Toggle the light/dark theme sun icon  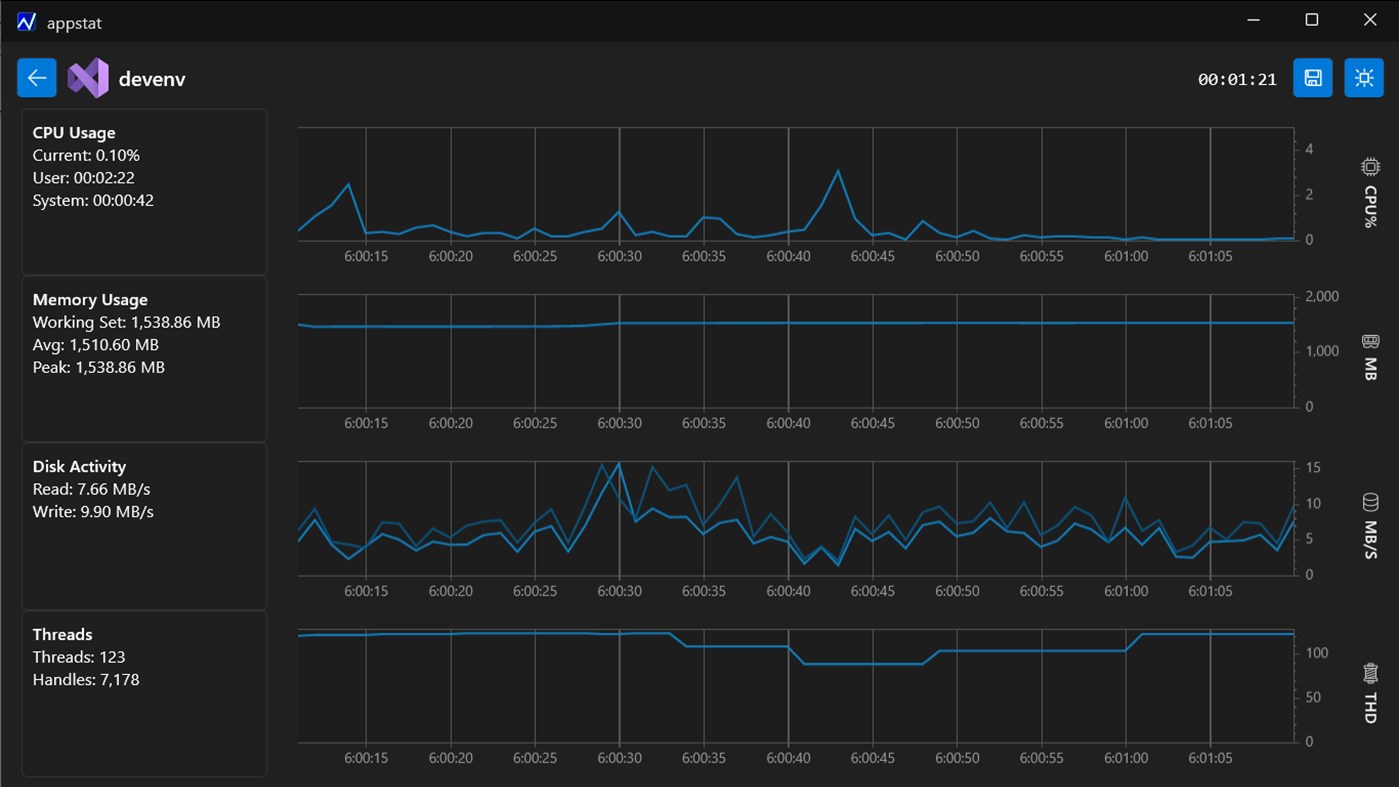pyautogui.click(x=1364, y=77)
